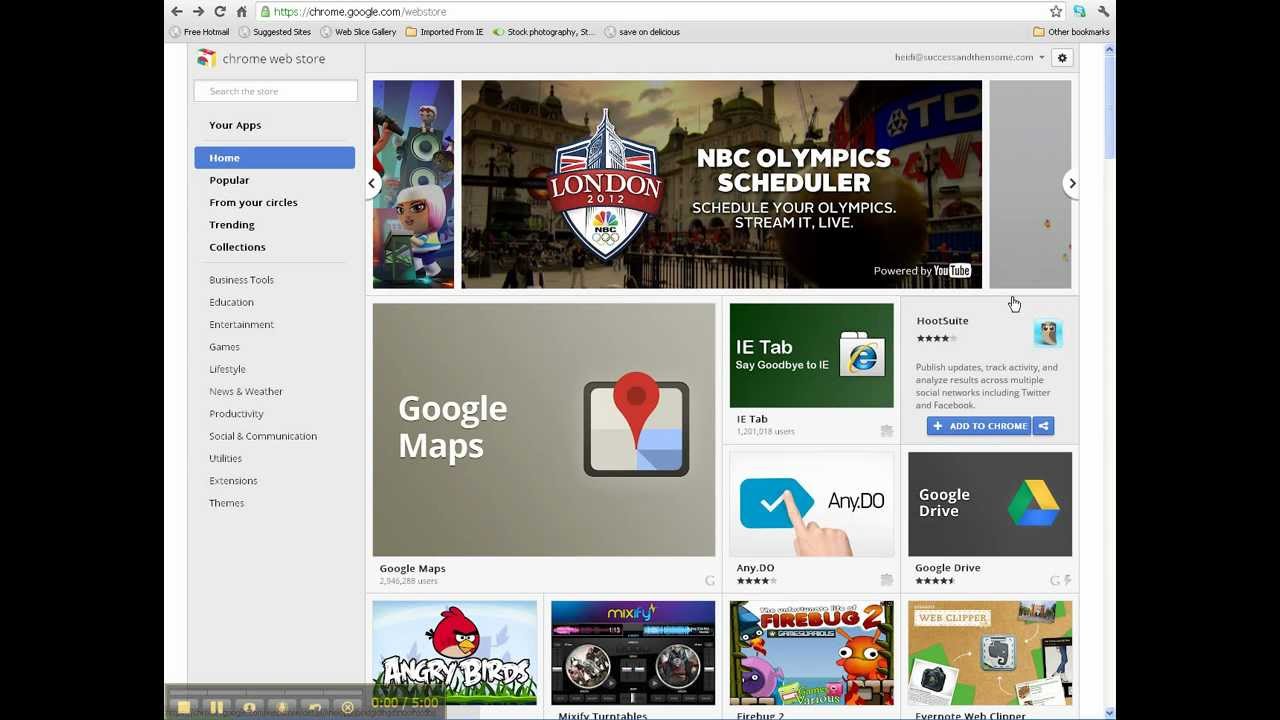Click the undo arrow on recorder toolbar
The width and height of the screenshot is (1280, 720).
315,707
